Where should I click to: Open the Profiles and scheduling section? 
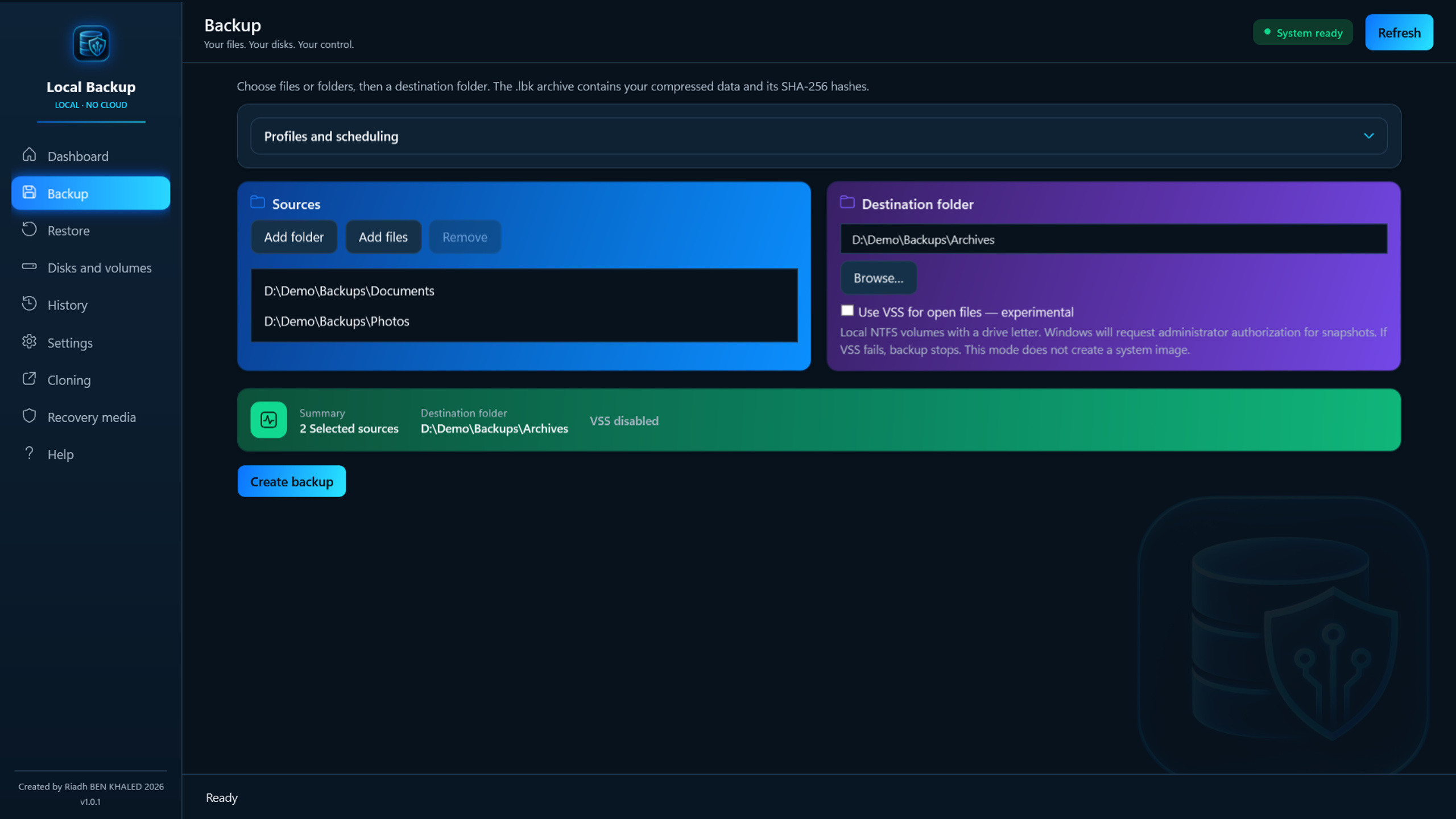[x=819, y=136]
